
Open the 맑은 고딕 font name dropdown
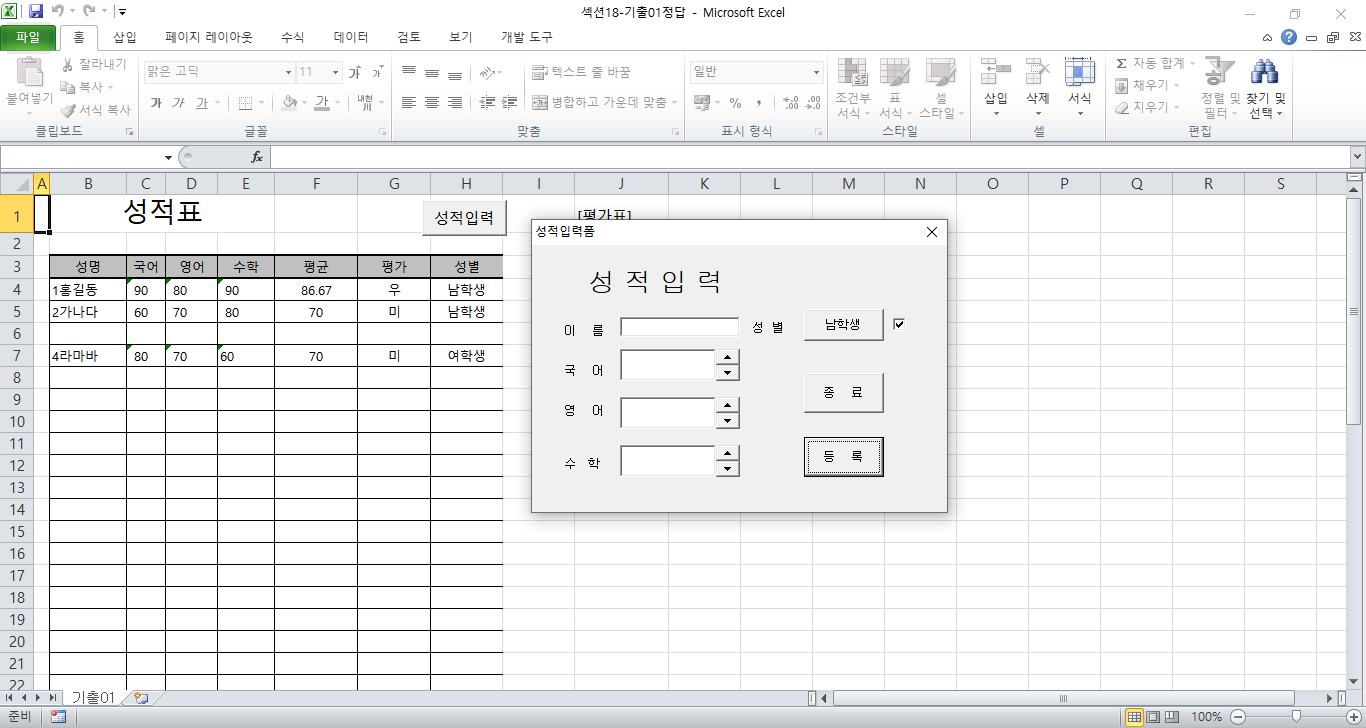(x=288, y=72)
